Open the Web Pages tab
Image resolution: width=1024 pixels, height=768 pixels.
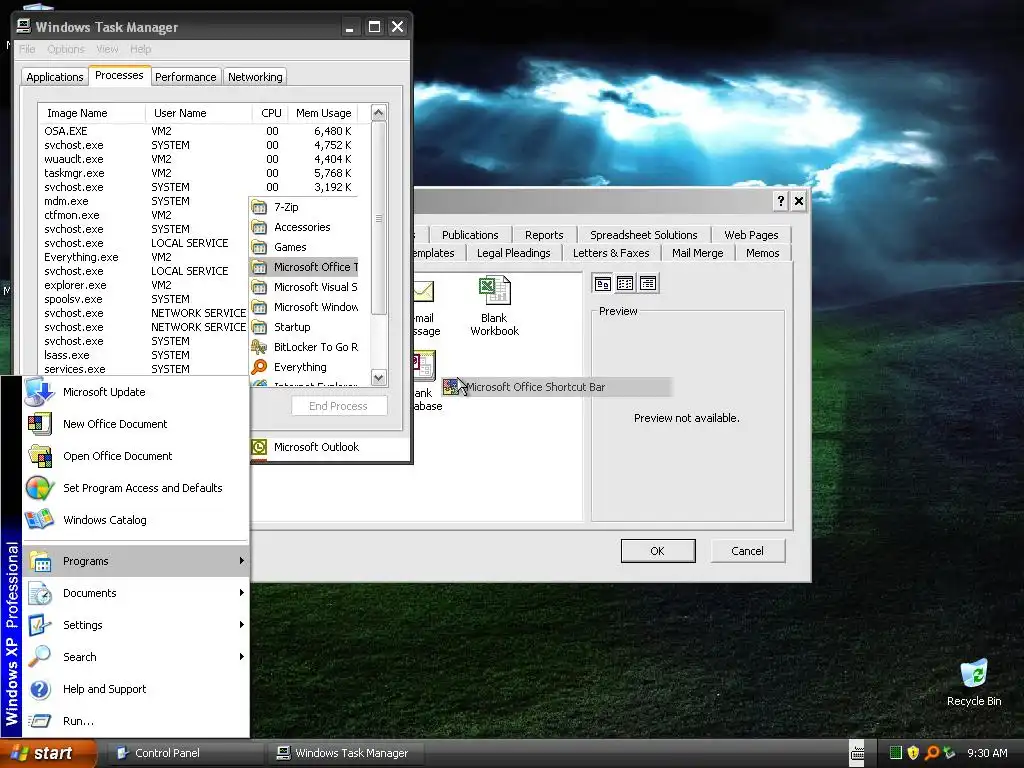[x=751, y=235]
